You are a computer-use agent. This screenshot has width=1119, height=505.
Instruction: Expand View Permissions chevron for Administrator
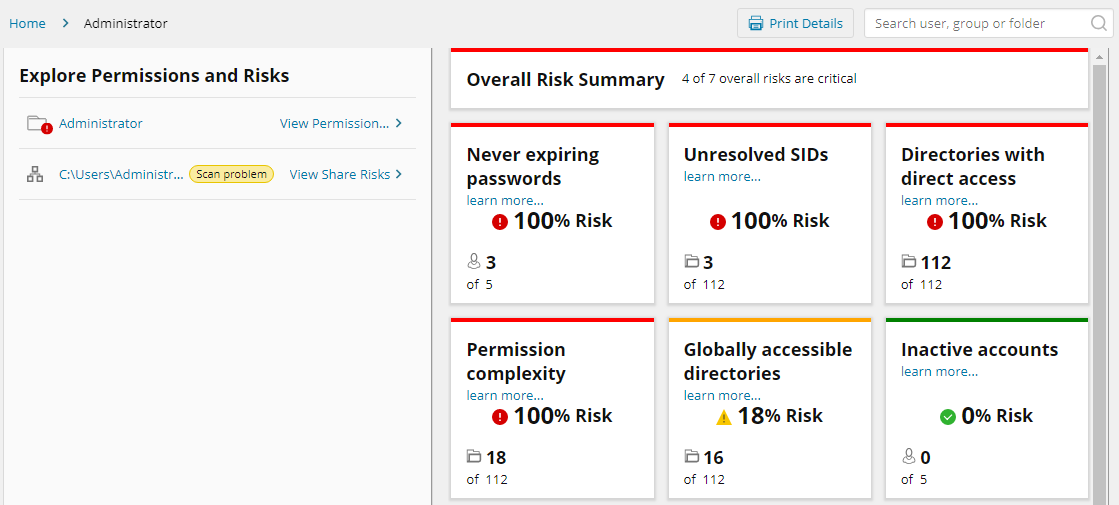point(399,124)
